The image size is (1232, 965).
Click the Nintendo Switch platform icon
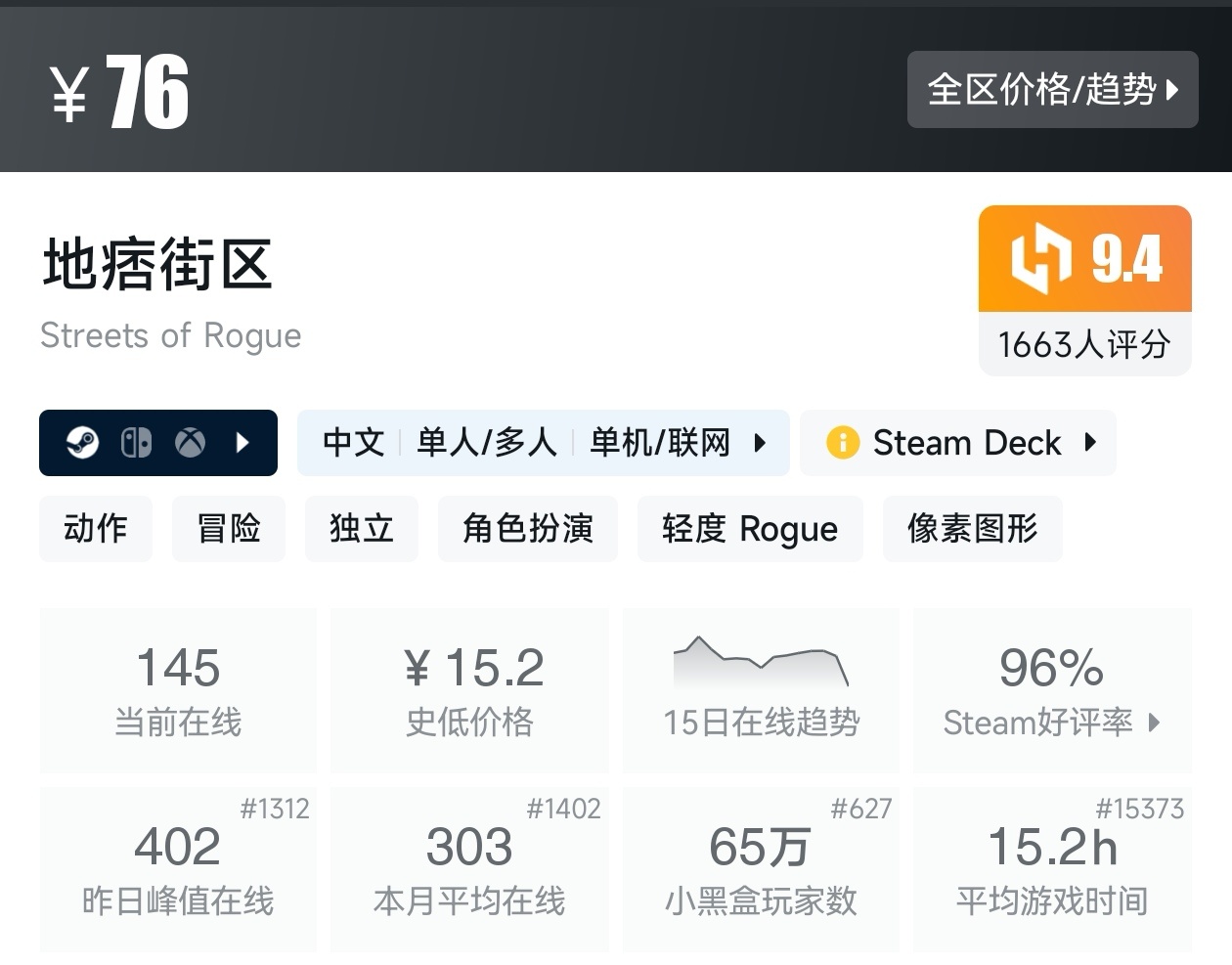click(x=136, y=443)
